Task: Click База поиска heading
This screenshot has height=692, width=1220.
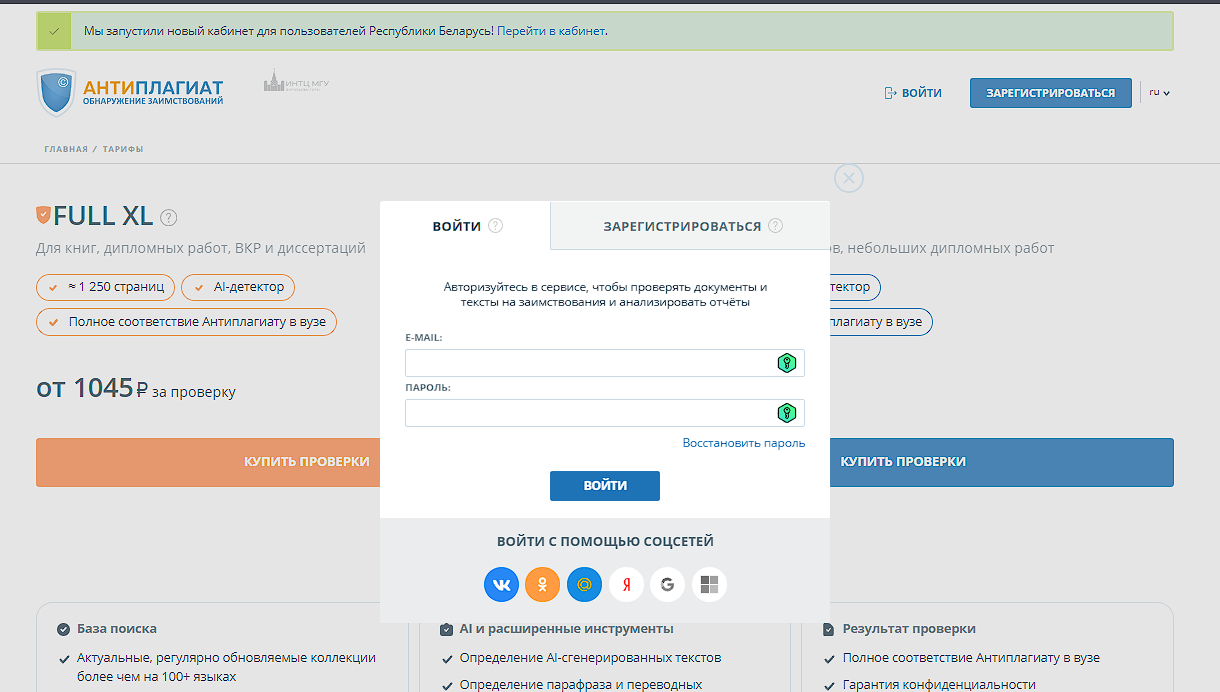Action: point(117,629)
